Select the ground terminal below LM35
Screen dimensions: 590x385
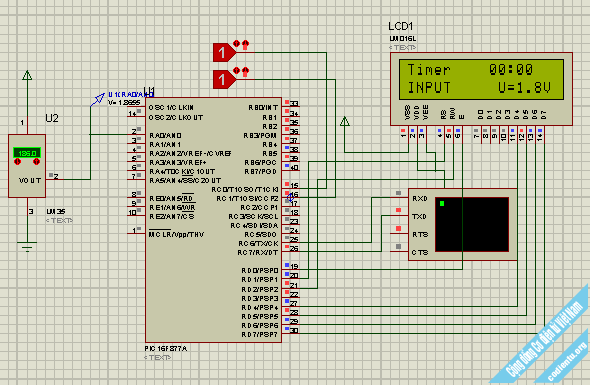[27, 246]
